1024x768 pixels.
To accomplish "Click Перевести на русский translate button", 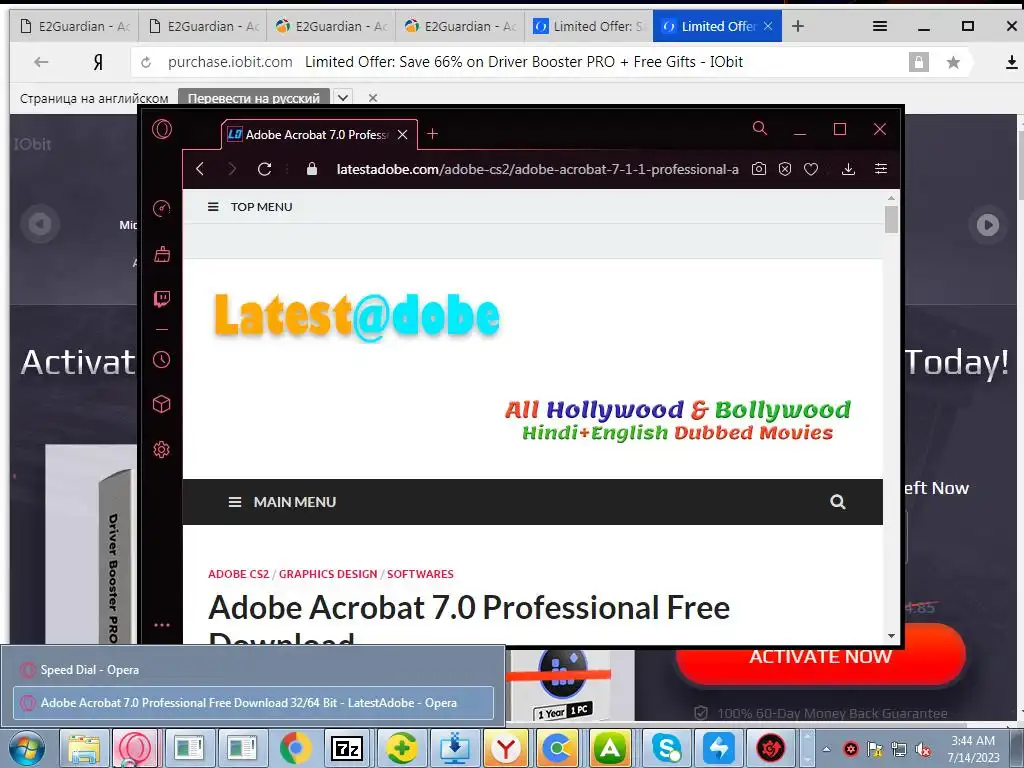I will pyautogui.click(x=254, y=98).
